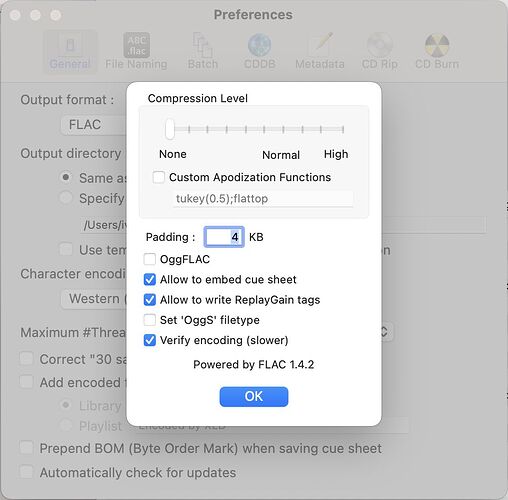Click the OK button

(x=254, y=396)
